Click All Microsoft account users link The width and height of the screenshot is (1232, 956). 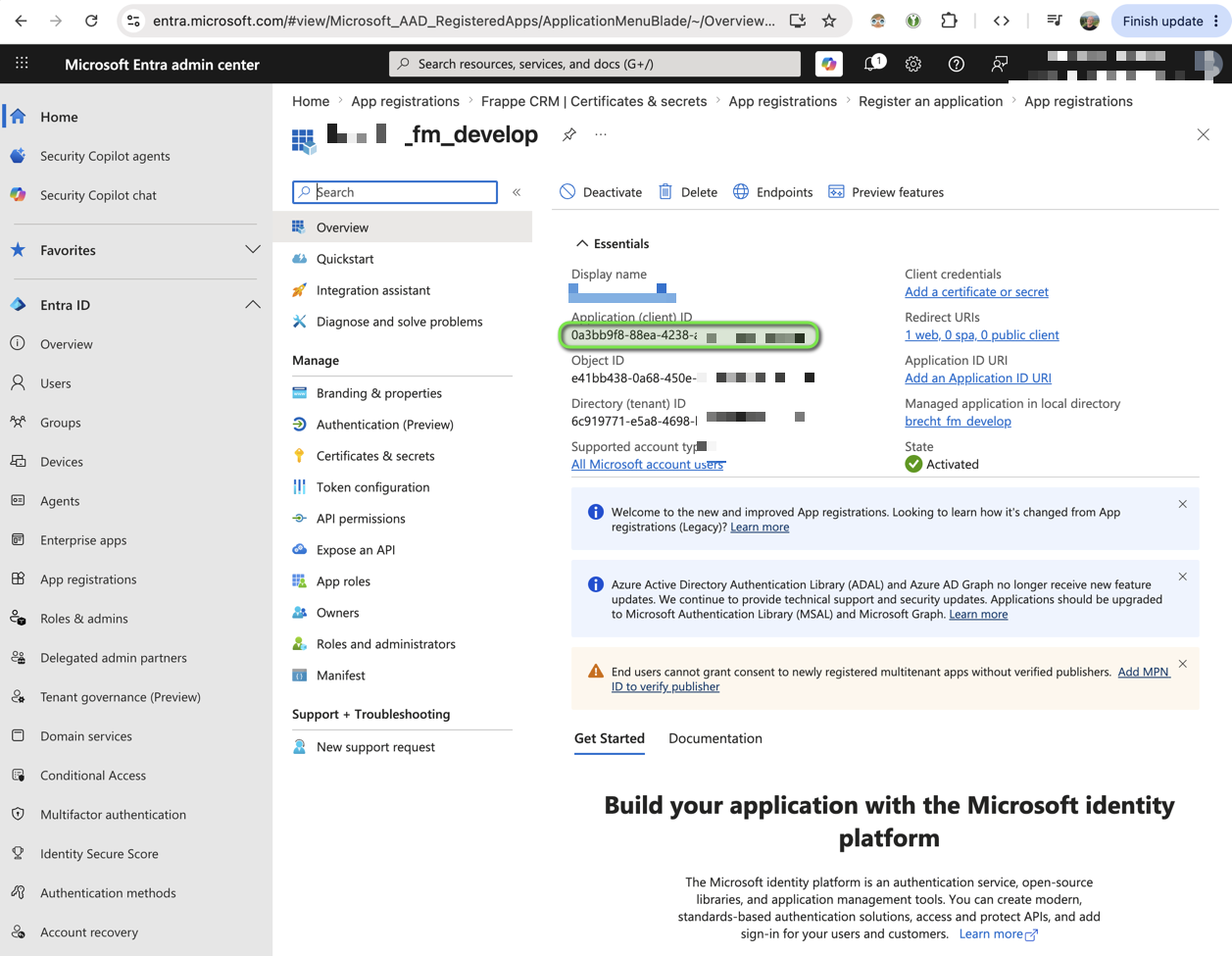pos(648,465)
